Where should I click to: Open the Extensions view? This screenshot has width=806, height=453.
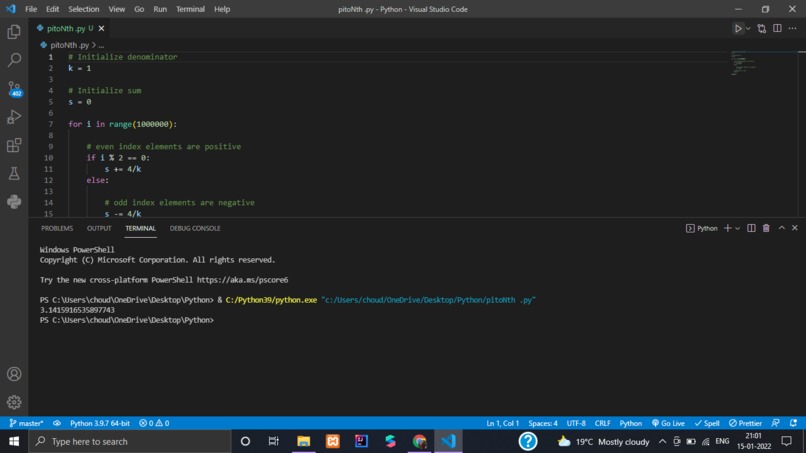pyautogui.click(x=14, y=145)
